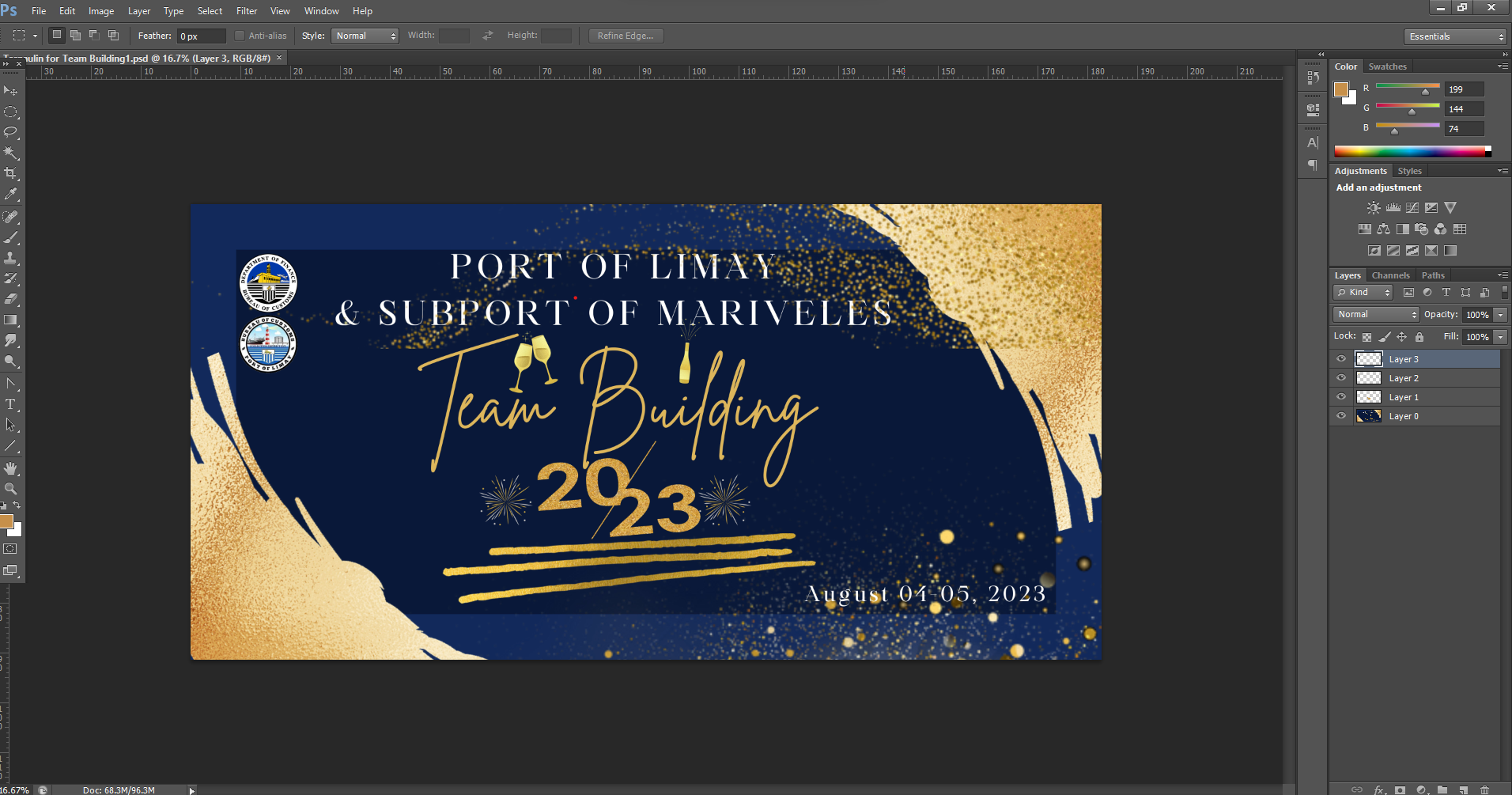1512x795 pixels.
Task: Open the File menu
Action: 39,11
